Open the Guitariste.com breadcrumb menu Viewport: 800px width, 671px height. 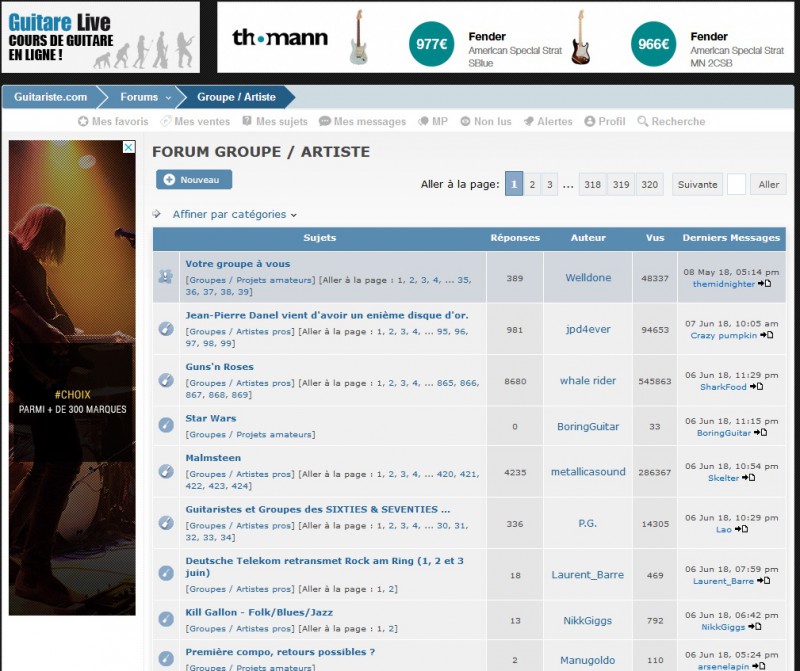(50, 98)
